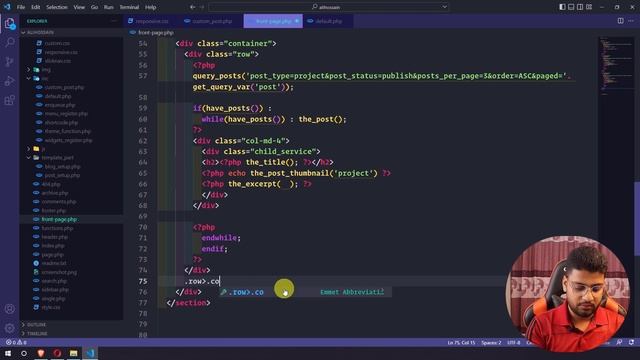Open the Edit menu
Viewport: 640px width, 360px height.
tap(36, 7)
